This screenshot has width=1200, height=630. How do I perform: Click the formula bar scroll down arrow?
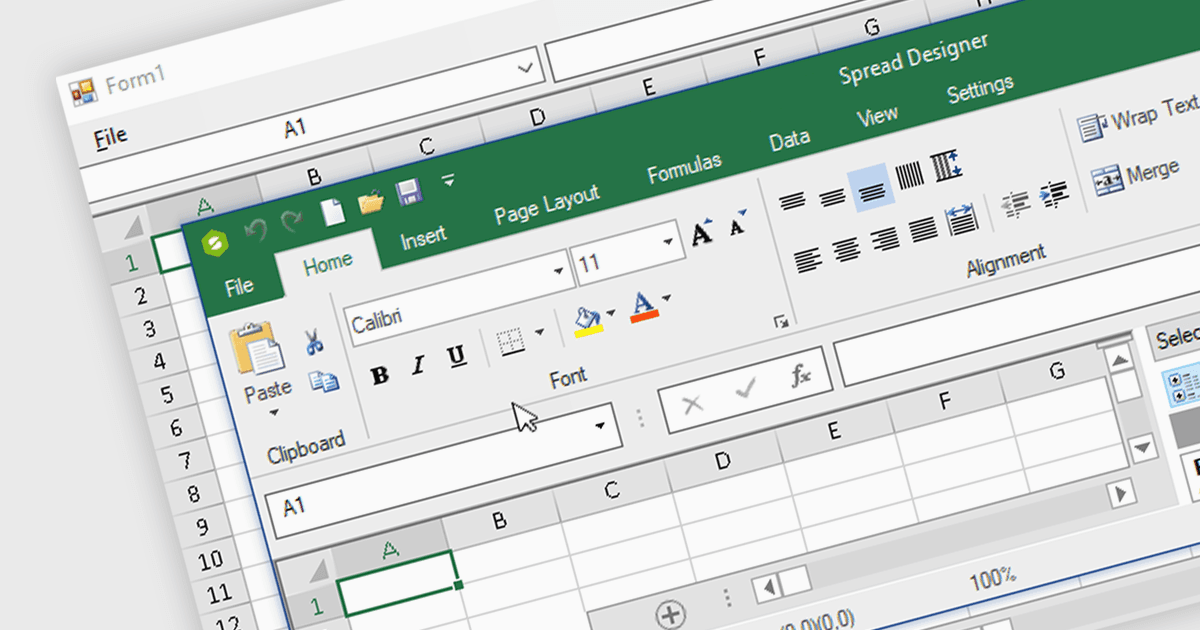pos(1142,447)
